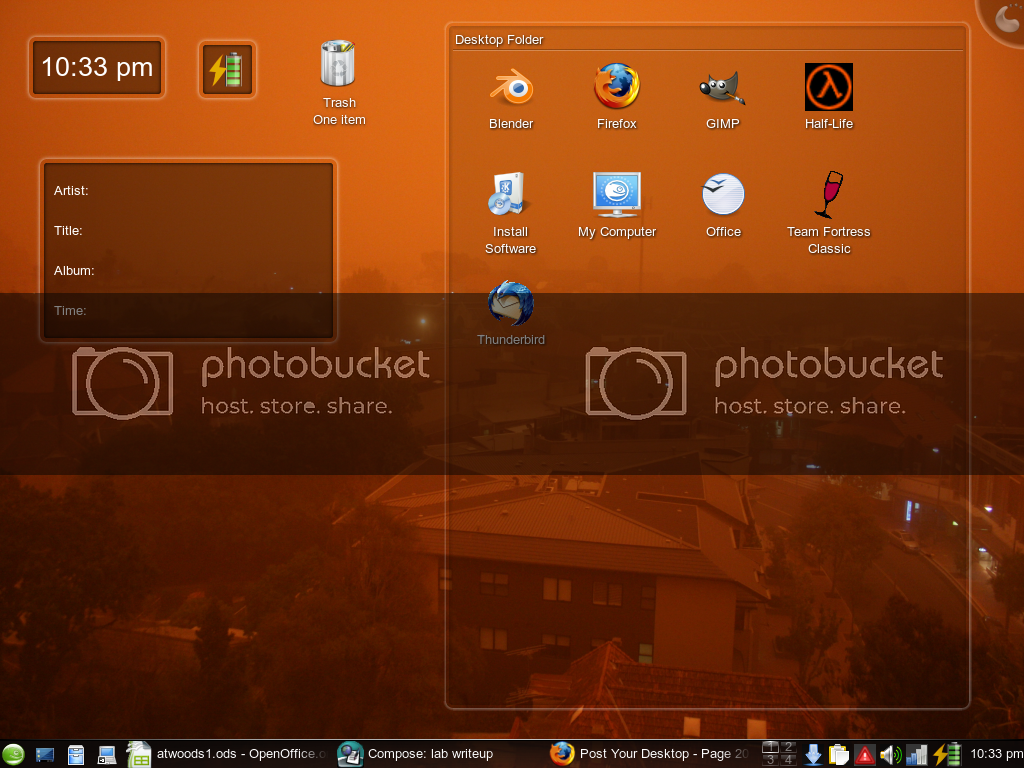Open the openSUSE application launcher menu

[x=12, y=755]
